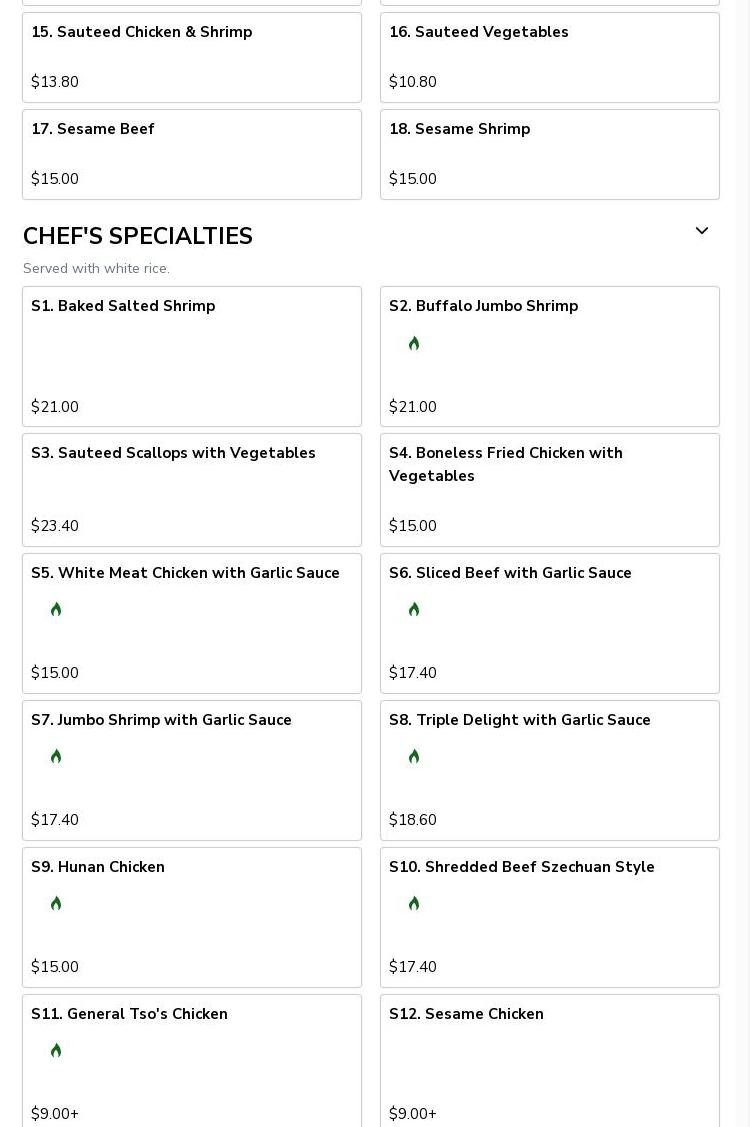
Task: Click the Chef's Specialties heading
Action: coord(138,236)
